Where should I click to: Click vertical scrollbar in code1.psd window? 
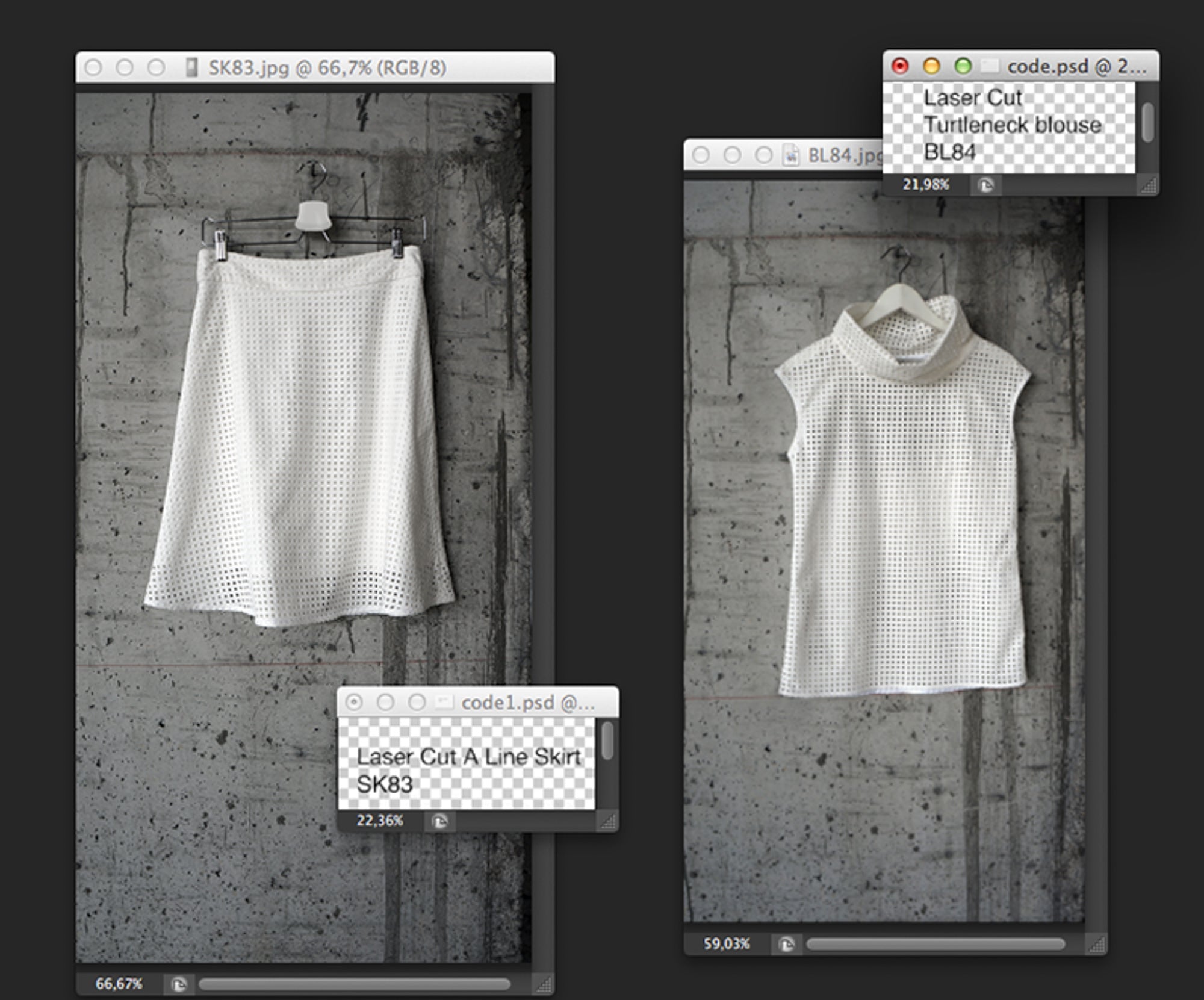pos(607,742)
